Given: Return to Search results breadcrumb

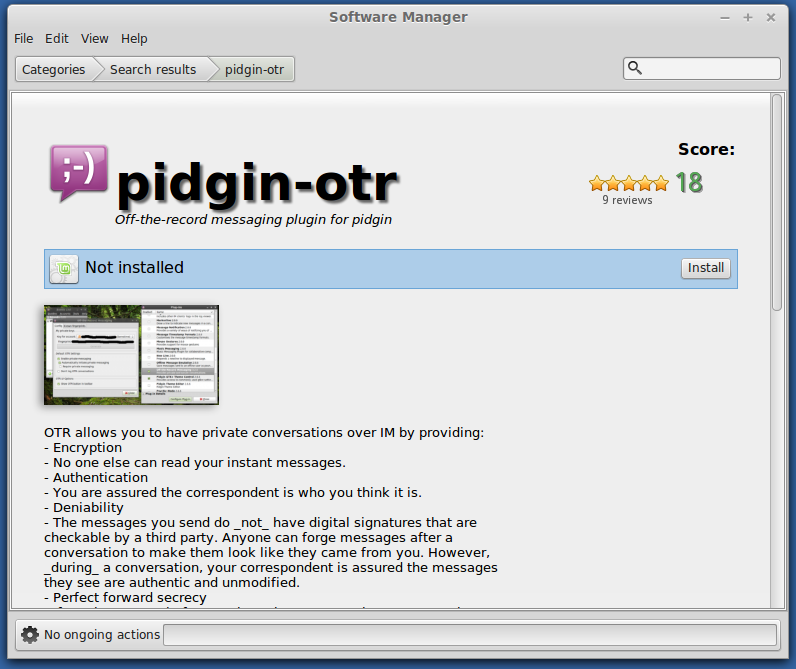Looking at the screenshot, I should click(153, 70).
